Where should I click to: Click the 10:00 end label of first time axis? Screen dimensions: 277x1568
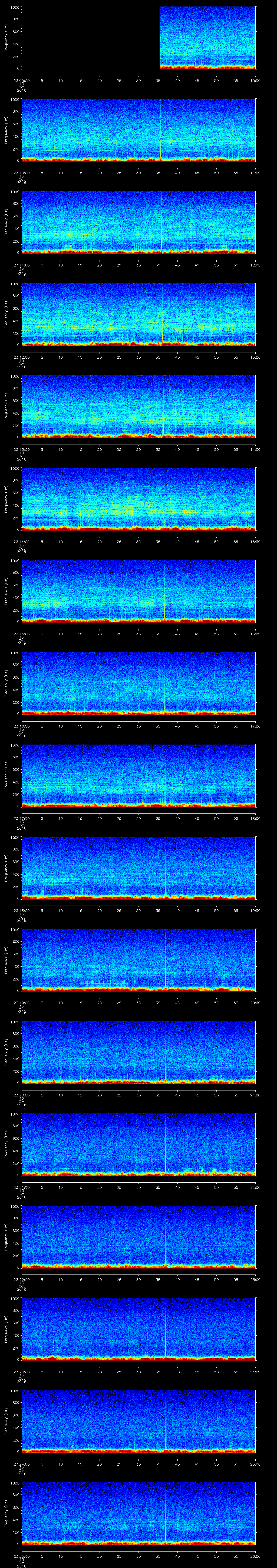[x=255, y=80]
